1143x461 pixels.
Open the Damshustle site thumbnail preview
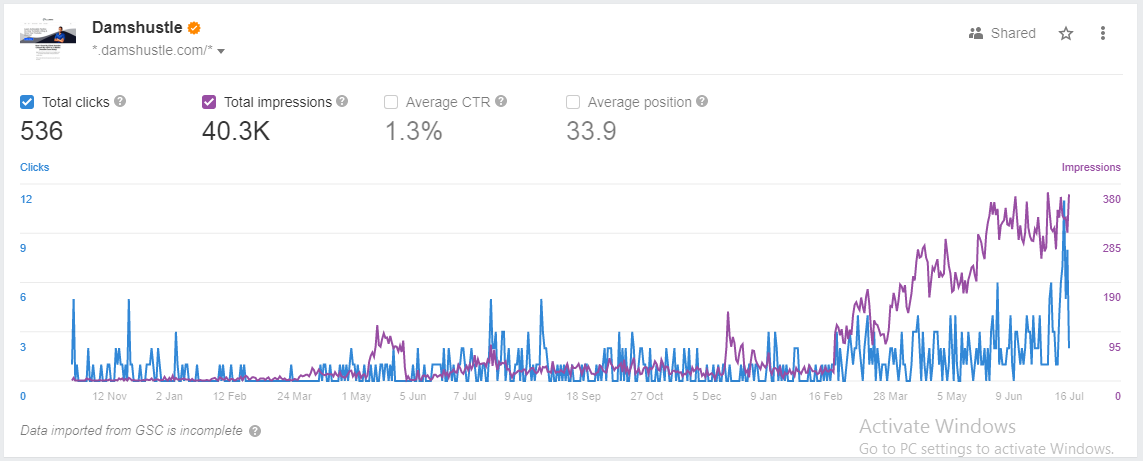[x=48, y=42]
